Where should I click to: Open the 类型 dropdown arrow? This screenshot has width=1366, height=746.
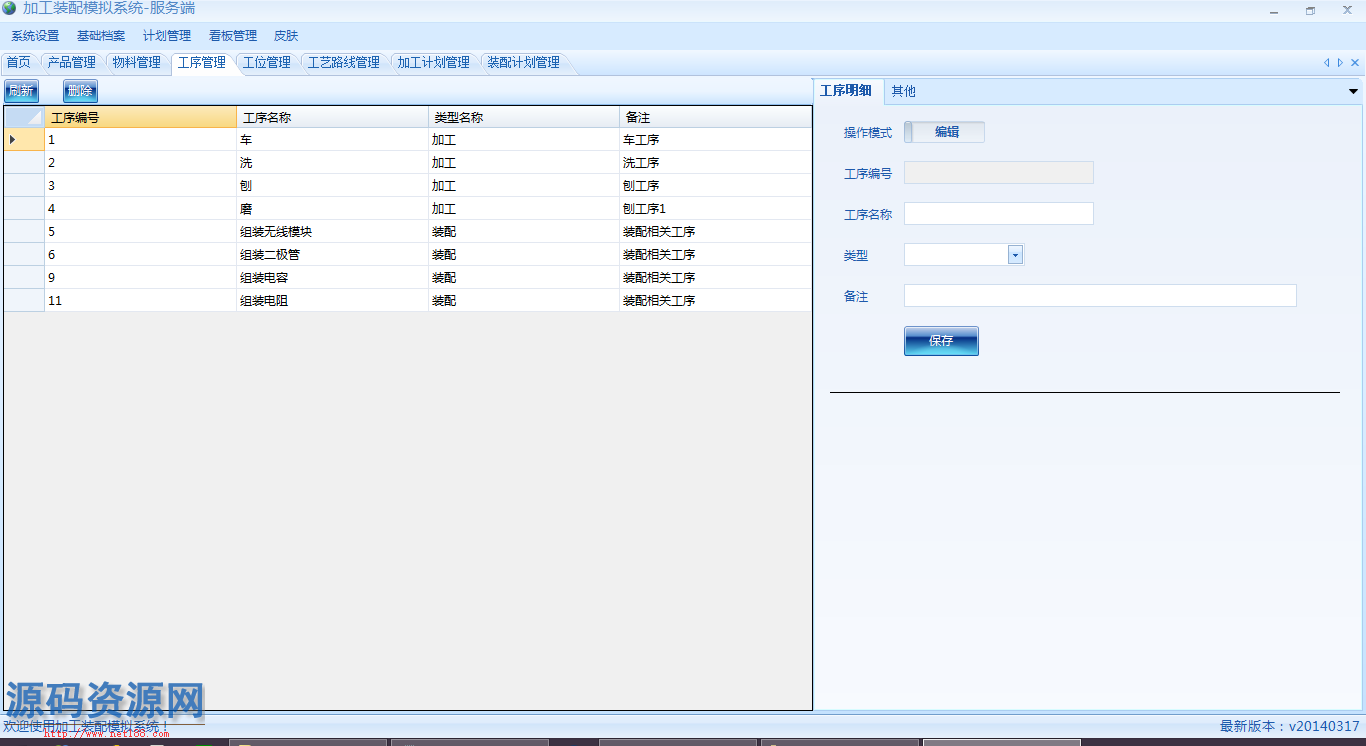[x=1015, y=255]
